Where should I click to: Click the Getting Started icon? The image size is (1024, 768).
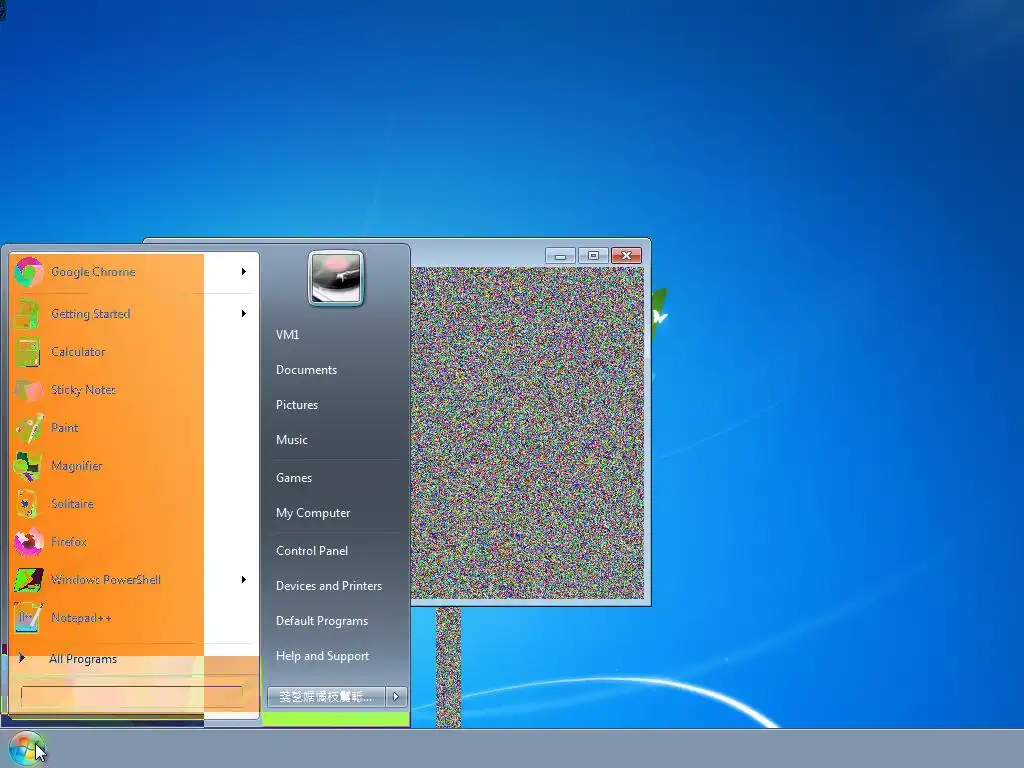pos(28,313)
